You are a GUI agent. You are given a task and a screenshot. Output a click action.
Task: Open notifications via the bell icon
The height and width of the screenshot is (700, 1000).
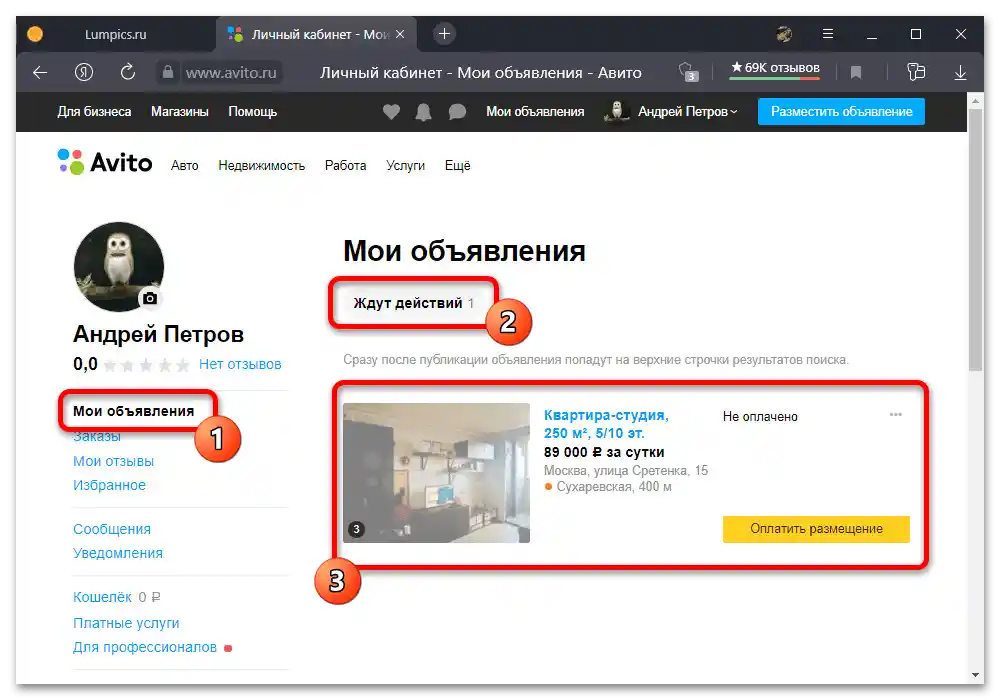point(423,112)
